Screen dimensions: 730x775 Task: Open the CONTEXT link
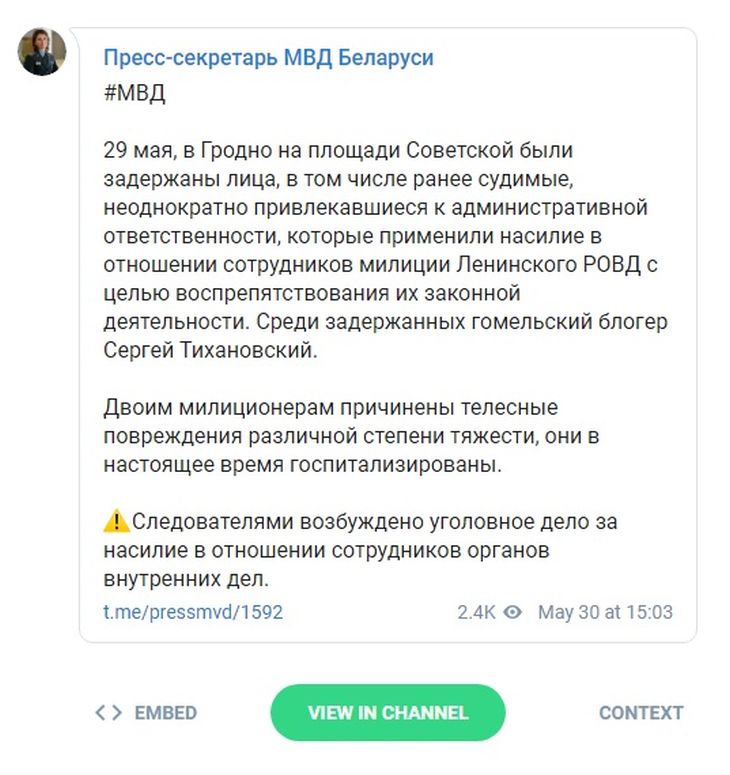point(641,713)
